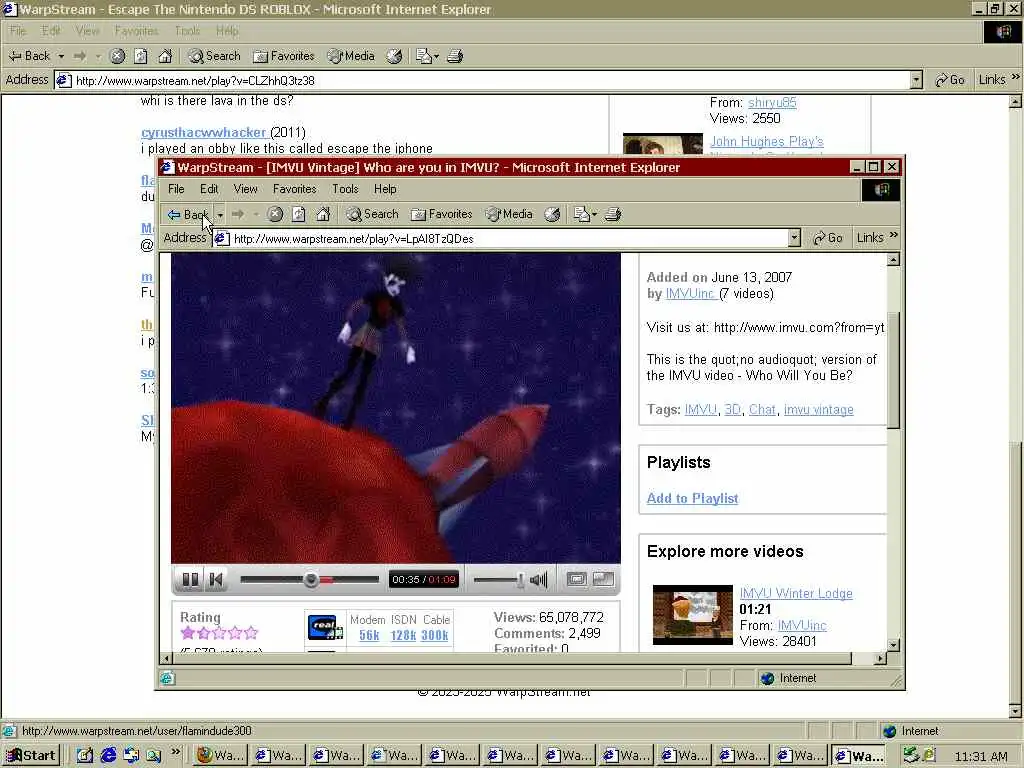Open Favorites menu in IMVU window

click(x=295, y=189)
